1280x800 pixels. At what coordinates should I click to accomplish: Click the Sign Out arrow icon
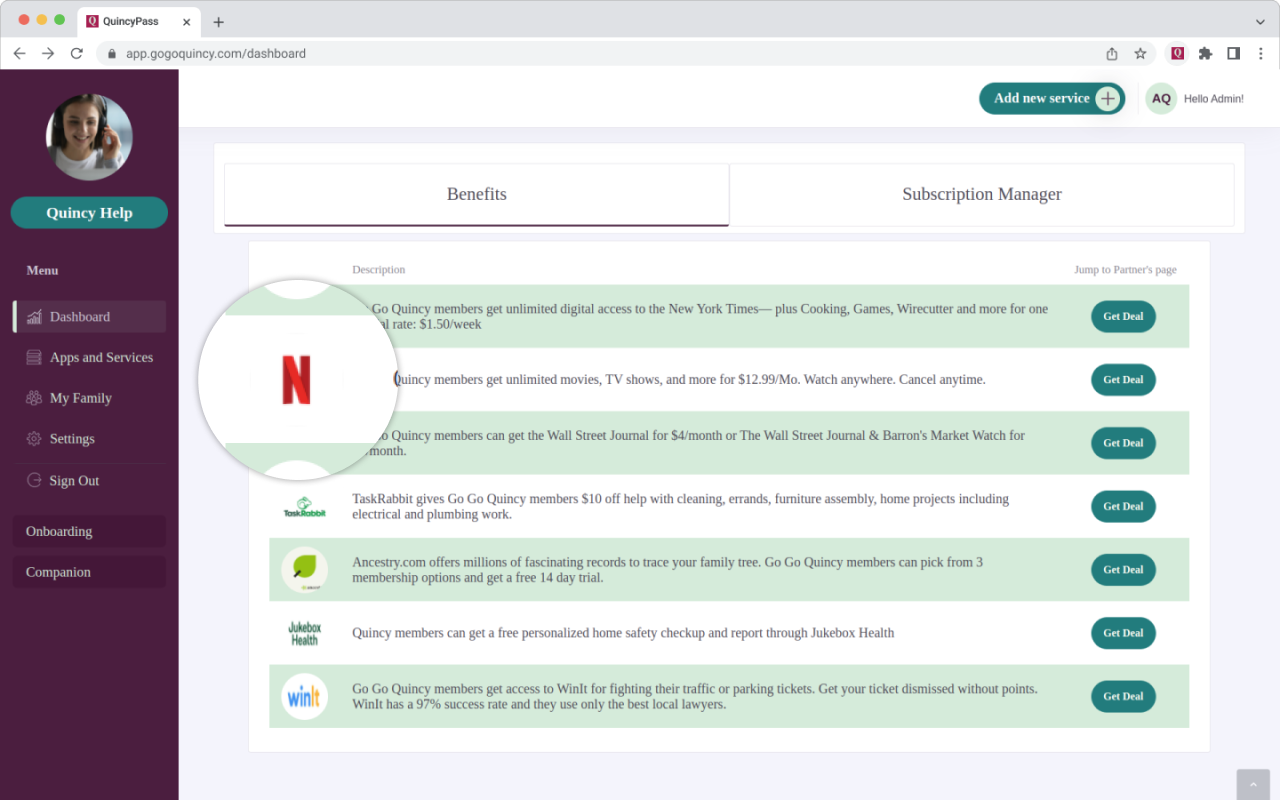(34, 480)
